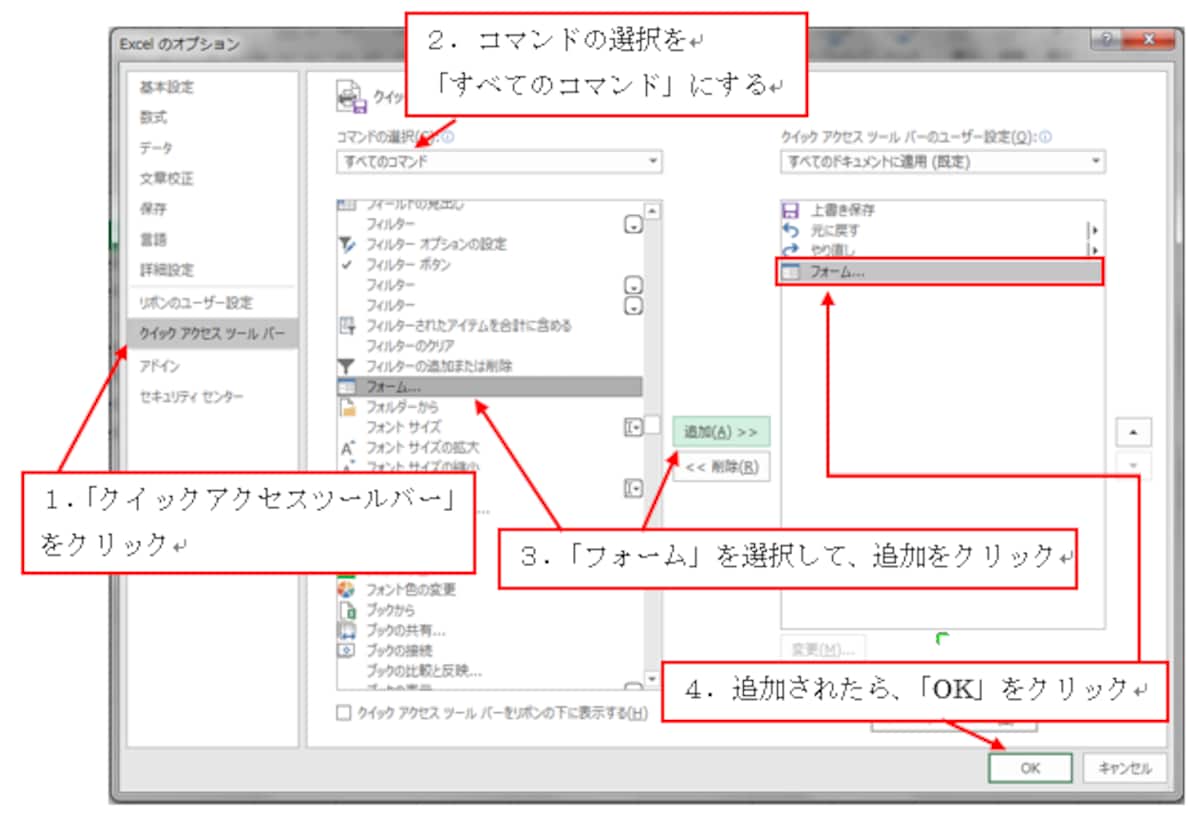Click info icon next to クイック アクセス ツール バーのユーザー設定

[1046, 138]
